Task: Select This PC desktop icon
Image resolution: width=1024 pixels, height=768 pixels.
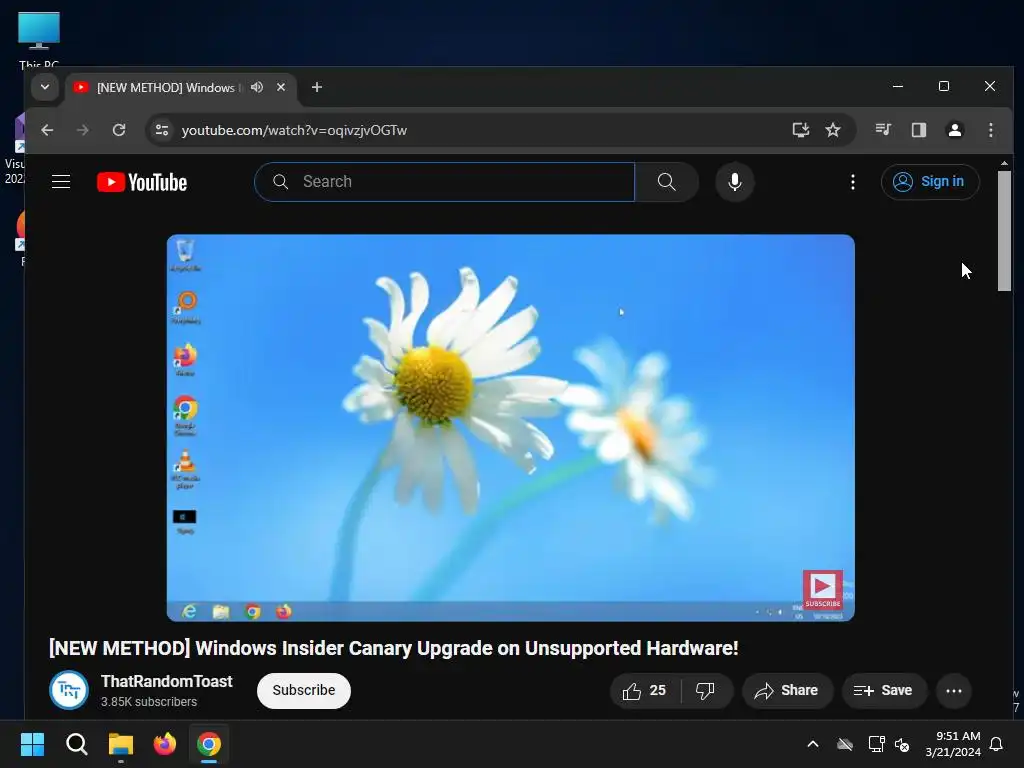Action: point(39,40)
